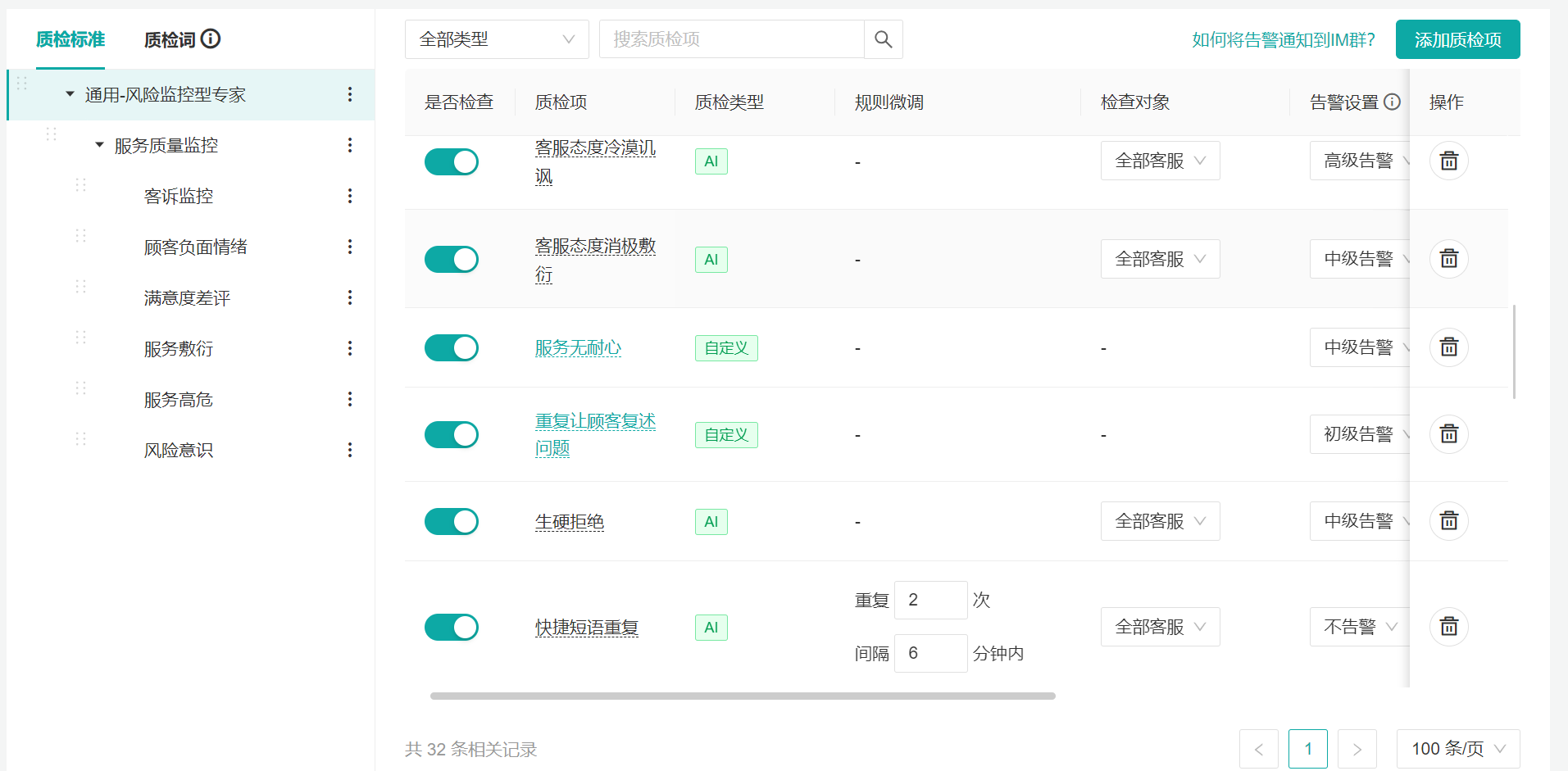Open more menu for 客诉监控
The height and width of the screenshot is (771, 1568).
click(350, 196)
